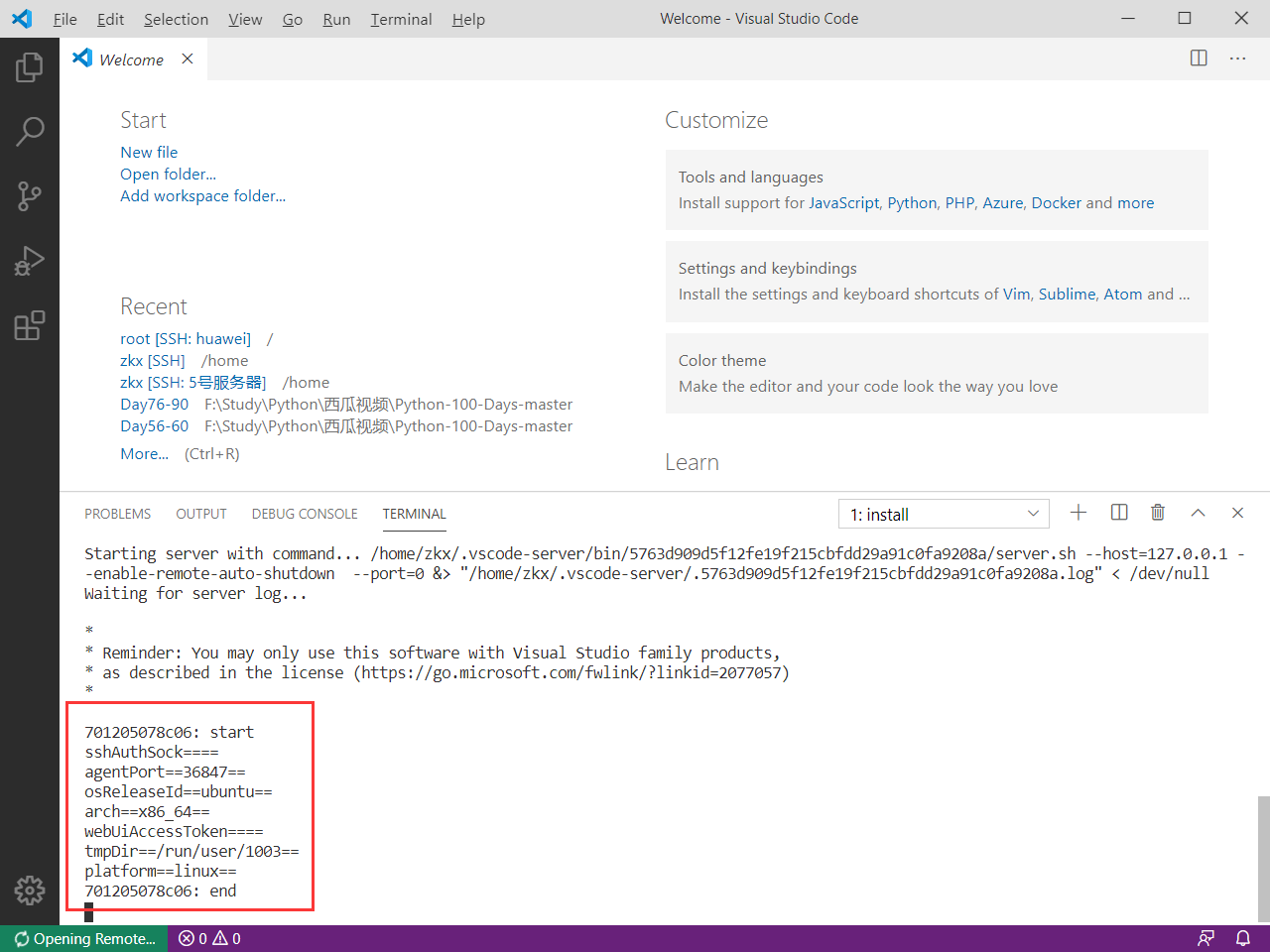The image size is (1270, 952).
Task: Click the Tools and languages heading
Action: [x=750, y=177]
